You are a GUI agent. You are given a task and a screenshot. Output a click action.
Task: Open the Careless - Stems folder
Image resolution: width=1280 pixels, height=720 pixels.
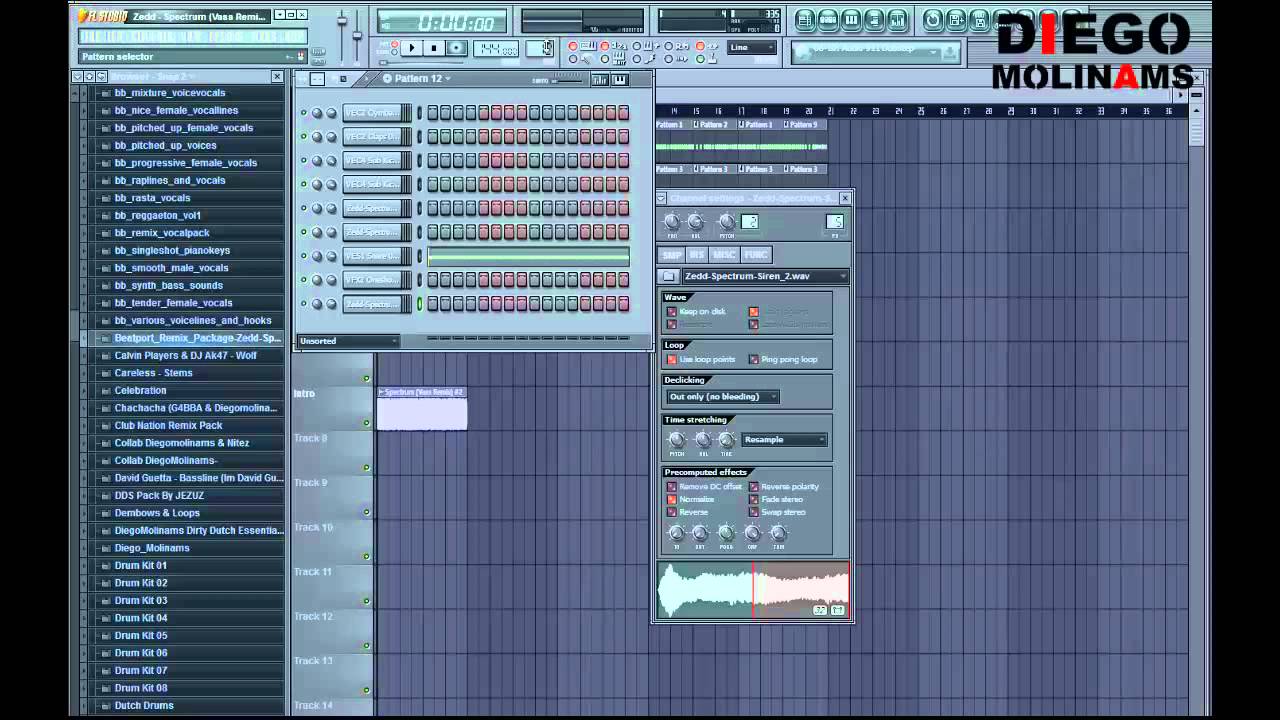pyautogui.click(x=153, y=373)
